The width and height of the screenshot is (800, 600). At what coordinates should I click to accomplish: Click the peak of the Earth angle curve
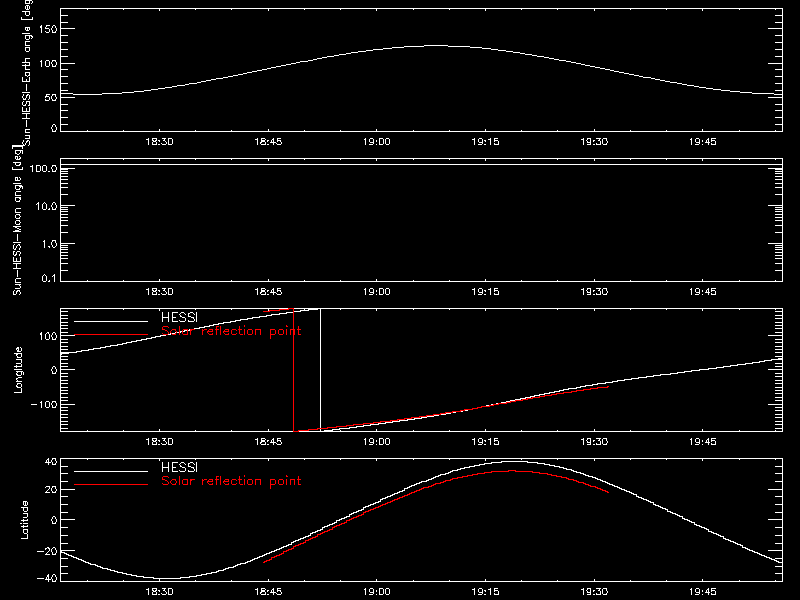pos(435,46)
